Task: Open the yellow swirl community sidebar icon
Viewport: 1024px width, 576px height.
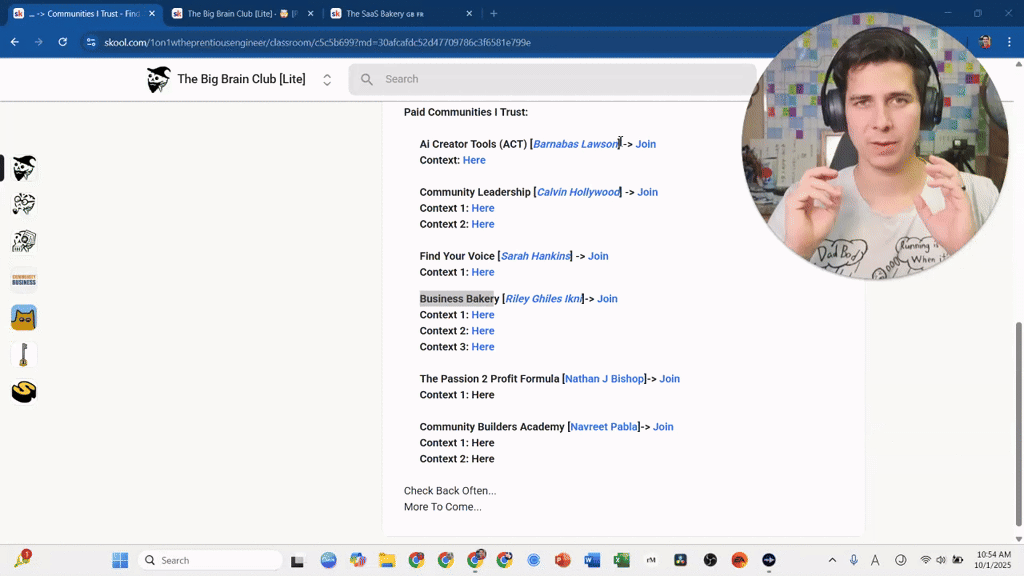Action: (x=24, y=392)
